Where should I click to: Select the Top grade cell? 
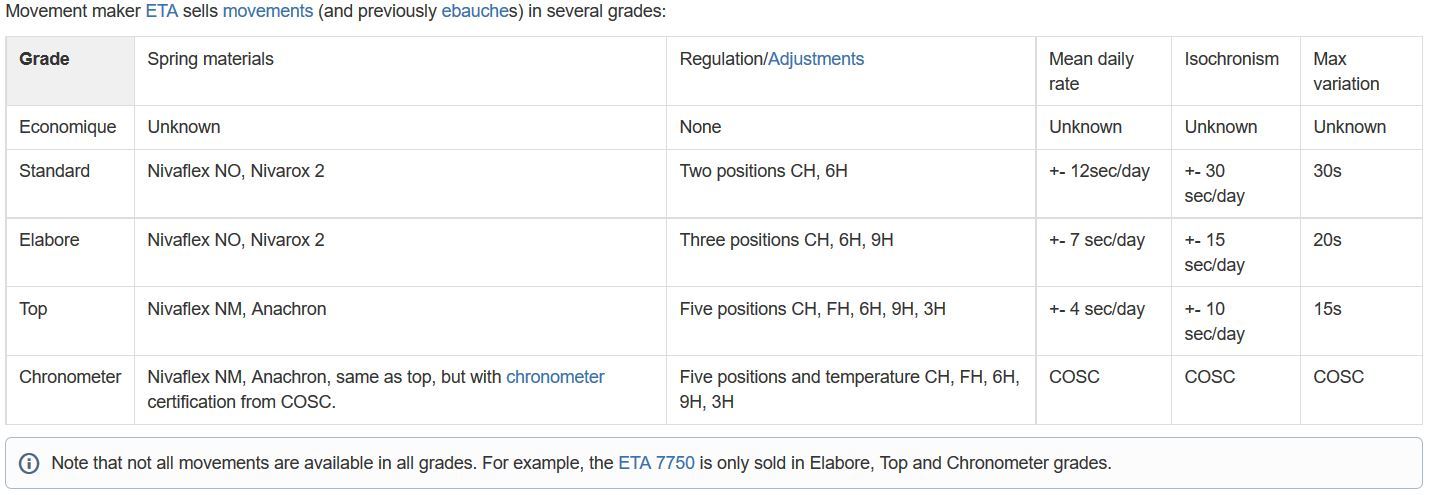70,321
